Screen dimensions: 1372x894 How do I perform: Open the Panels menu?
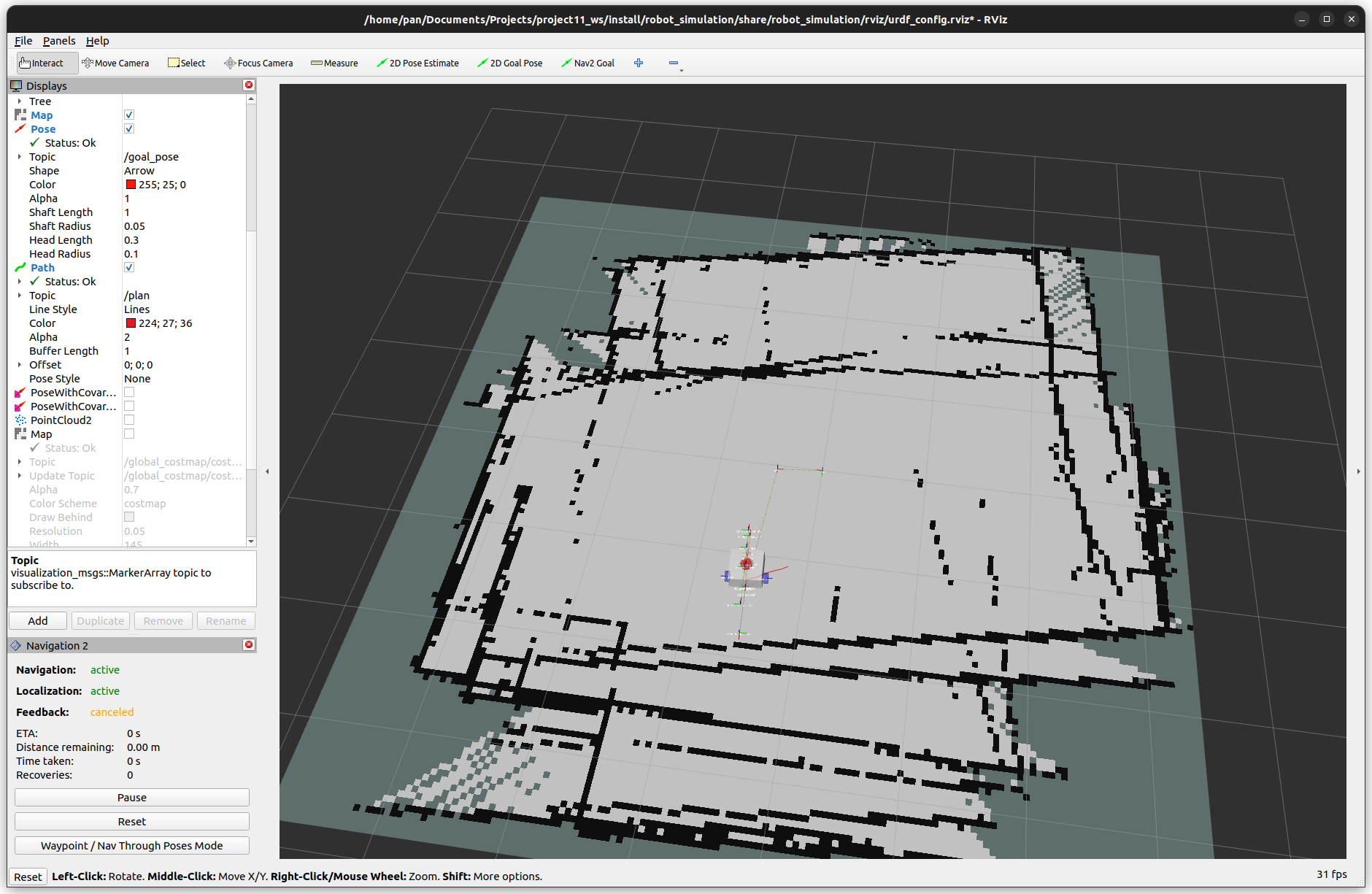point(59,41)
